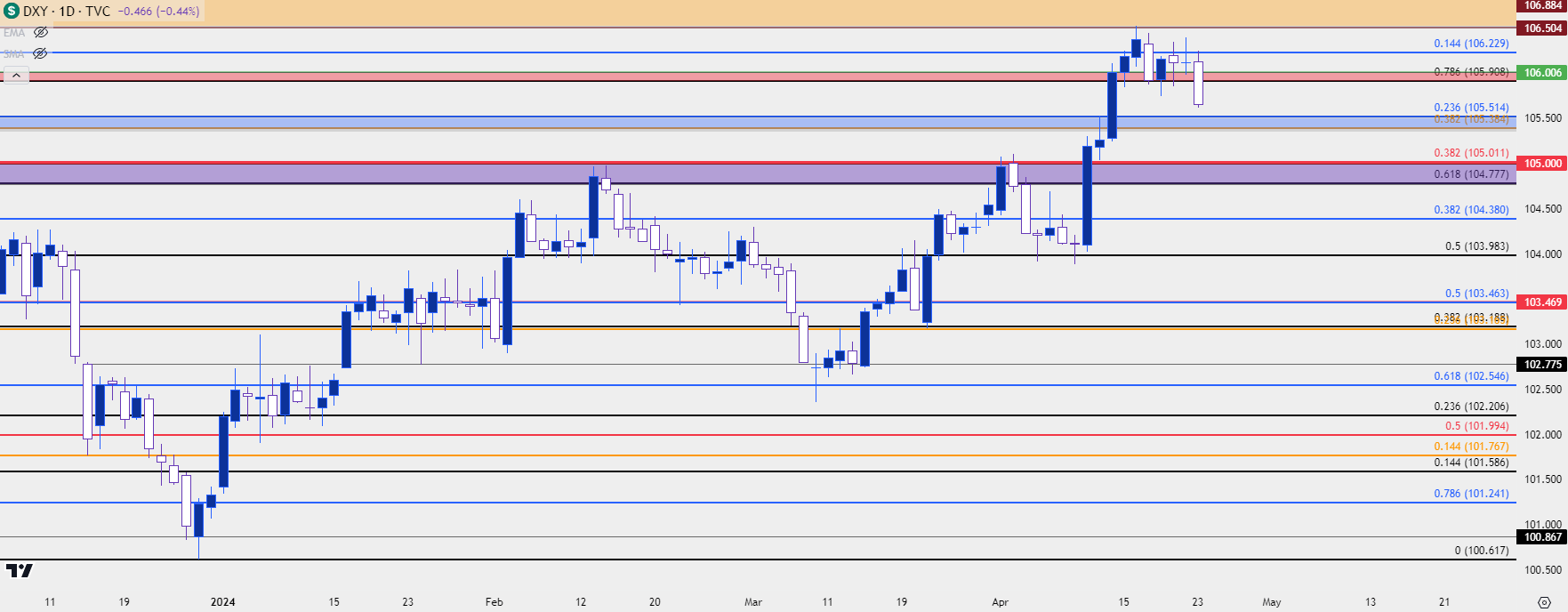Image resolution: width=1568 pixels, height=612 pixels.
Task: Select the 0.144 (101.767) Fibonacci label
Action: 1471,447
